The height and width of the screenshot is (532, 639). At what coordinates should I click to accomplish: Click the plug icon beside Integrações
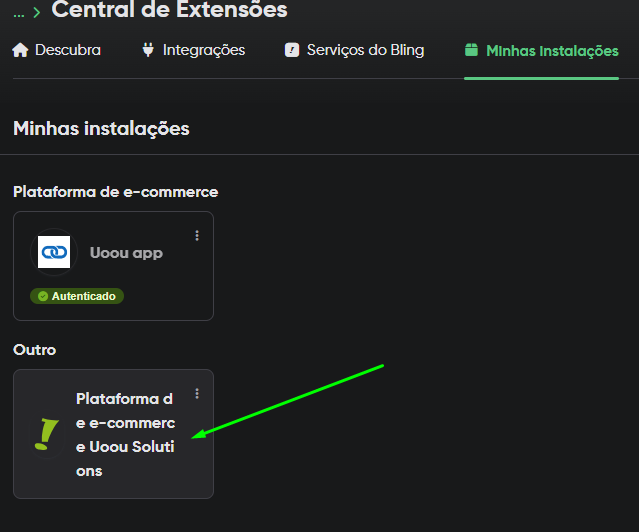tap(148, 50)
